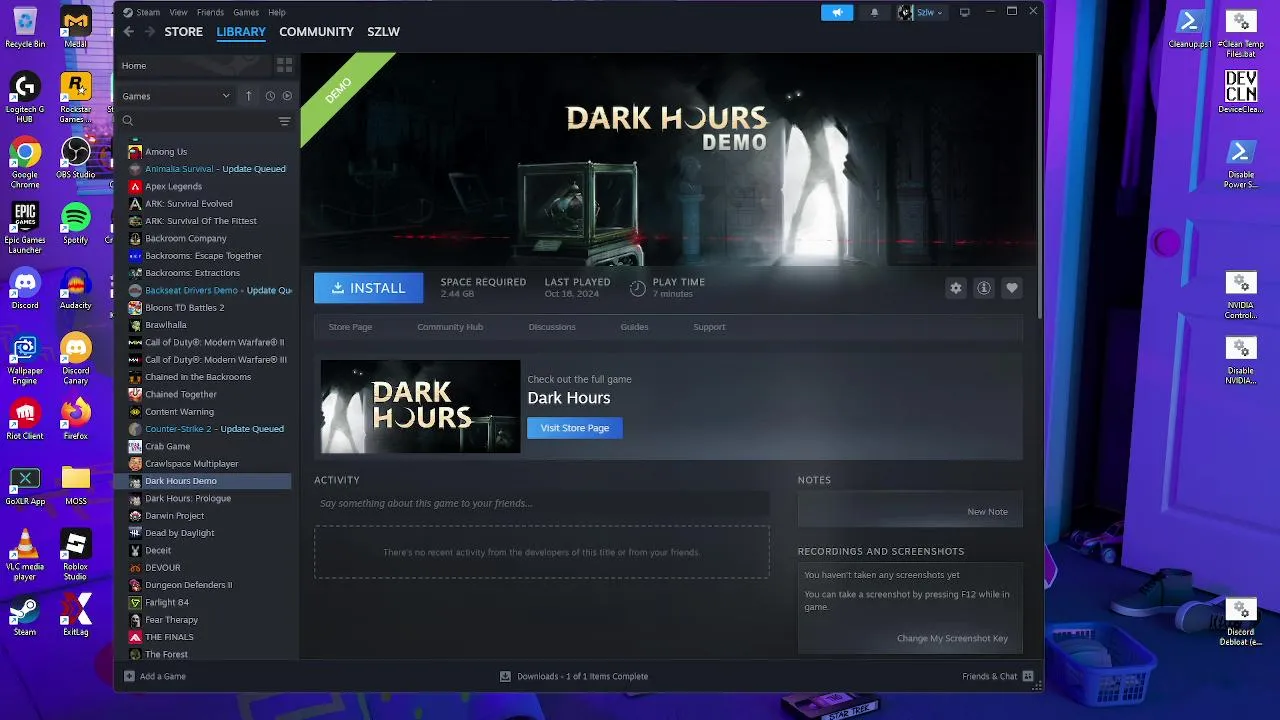Image resolution: width=1280 pixels, height=720 pixels.
Task: Open the Discussions link
Action: 552,327
